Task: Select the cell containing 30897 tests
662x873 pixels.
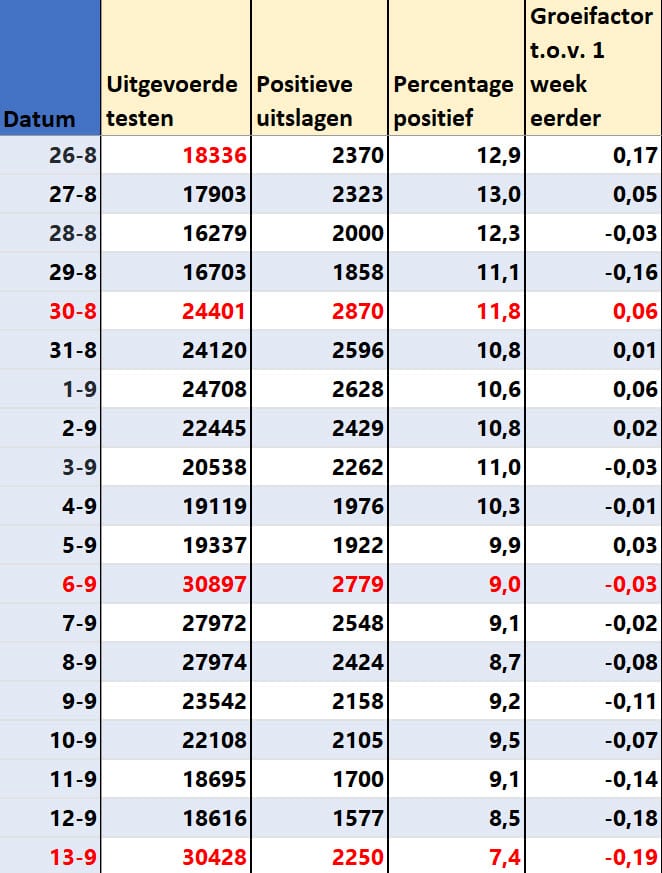Action: (176, 583)
